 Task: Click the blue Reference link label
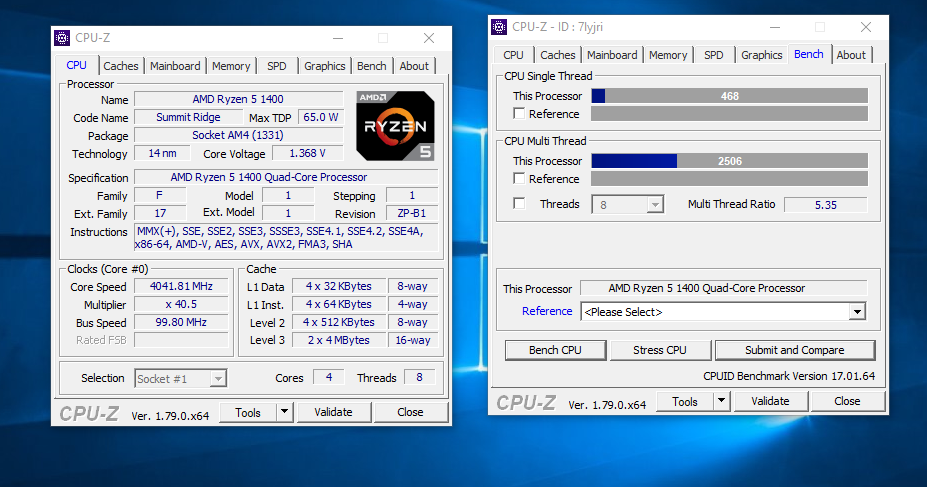pyautogui.click(x=547, y=311)
